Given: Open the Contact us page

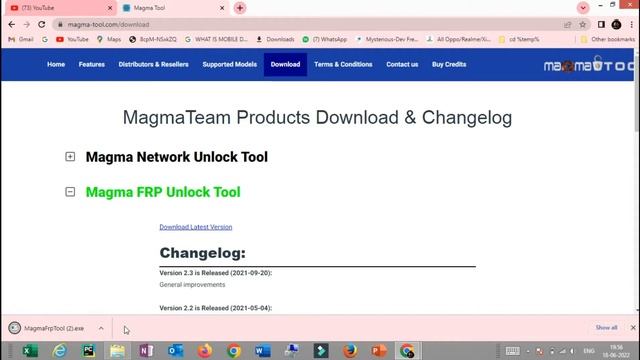Looking at the screenshot, I should (402, 64).
